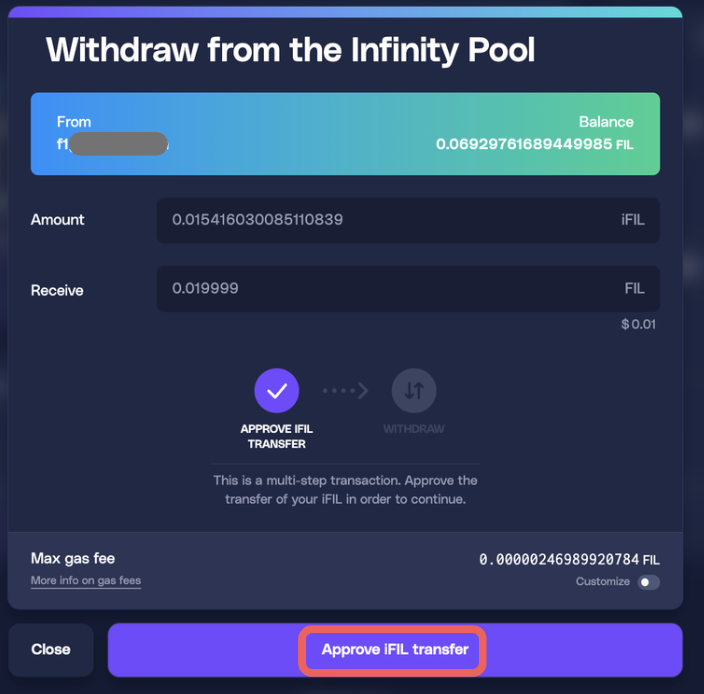Click the $0.01 dollar estimate

(x=637, y=324)
